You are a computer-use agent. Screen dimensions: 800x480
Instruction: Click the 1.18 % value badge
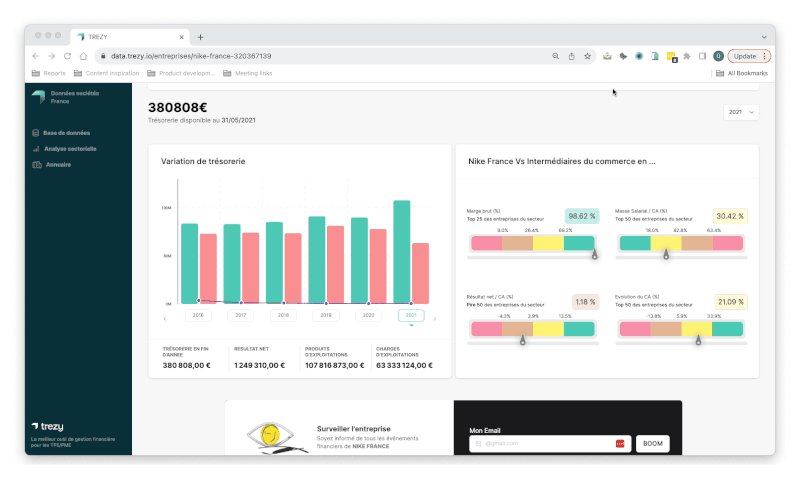tap(585, 302)
